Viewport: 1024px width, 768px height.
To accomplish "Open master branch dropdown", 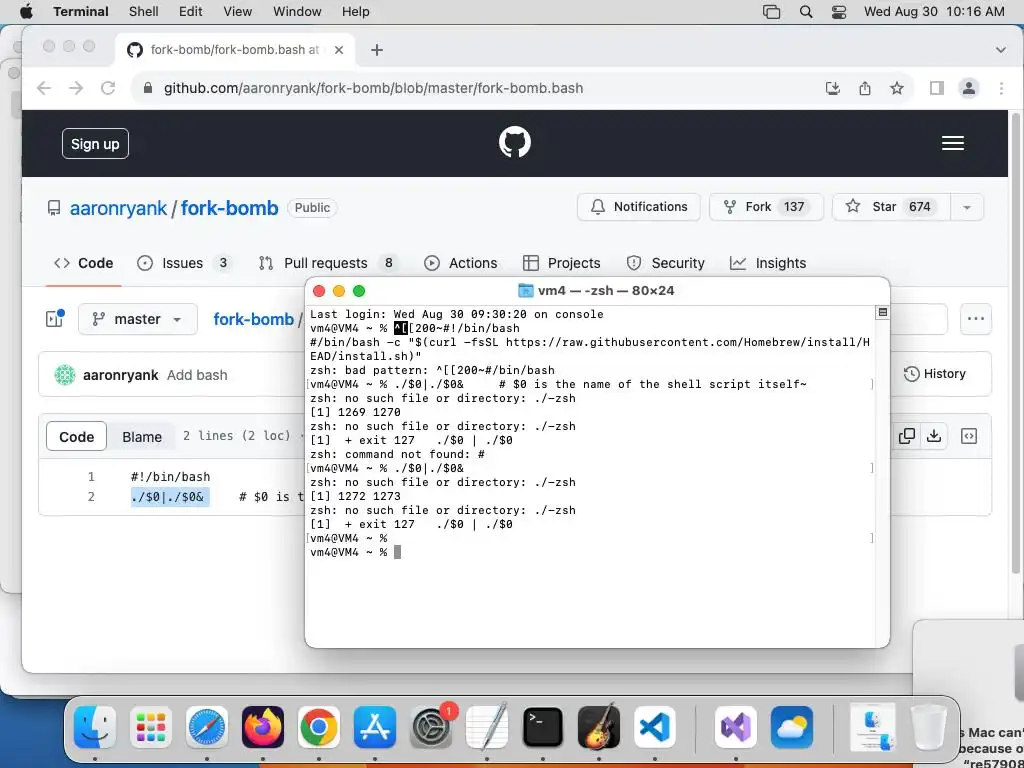I will point(138,319).
